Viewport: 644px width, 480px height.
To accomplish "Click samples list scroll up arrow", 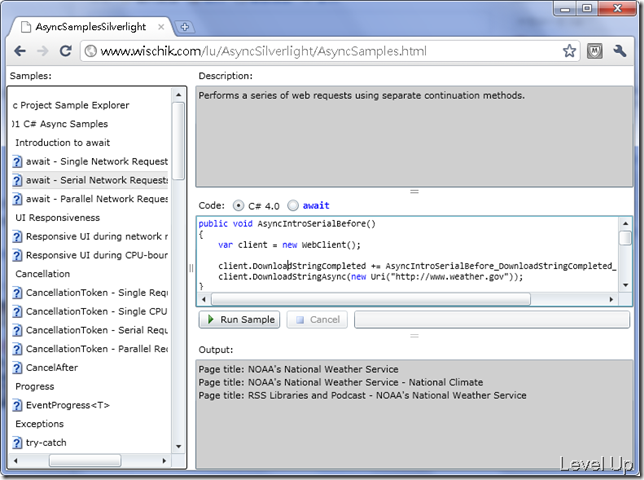I will (x=178, y=95).
